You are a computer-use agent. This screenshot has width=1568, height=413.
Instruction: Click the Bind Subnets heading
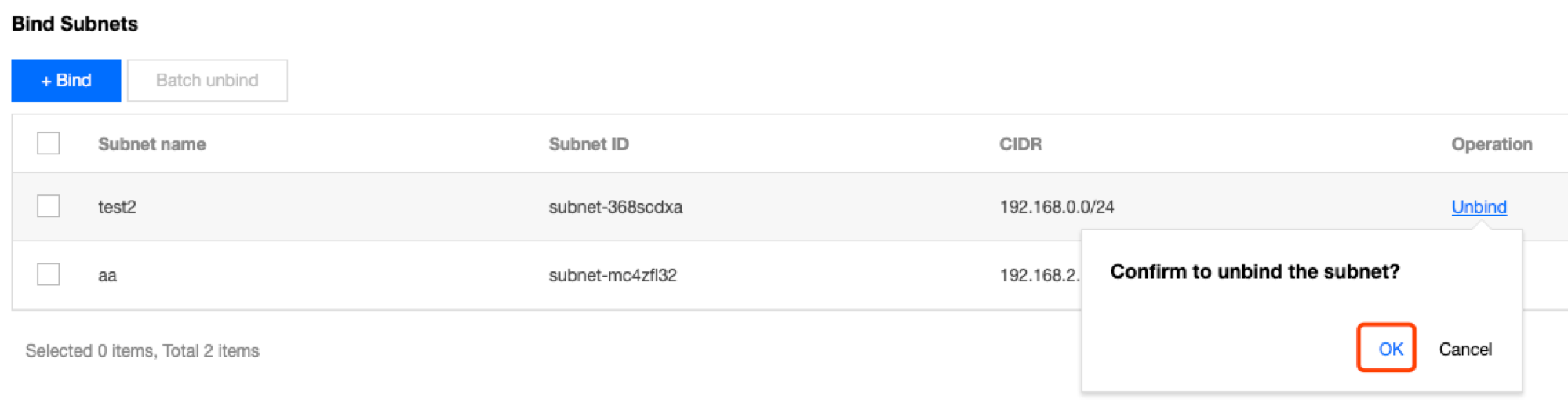75,24
